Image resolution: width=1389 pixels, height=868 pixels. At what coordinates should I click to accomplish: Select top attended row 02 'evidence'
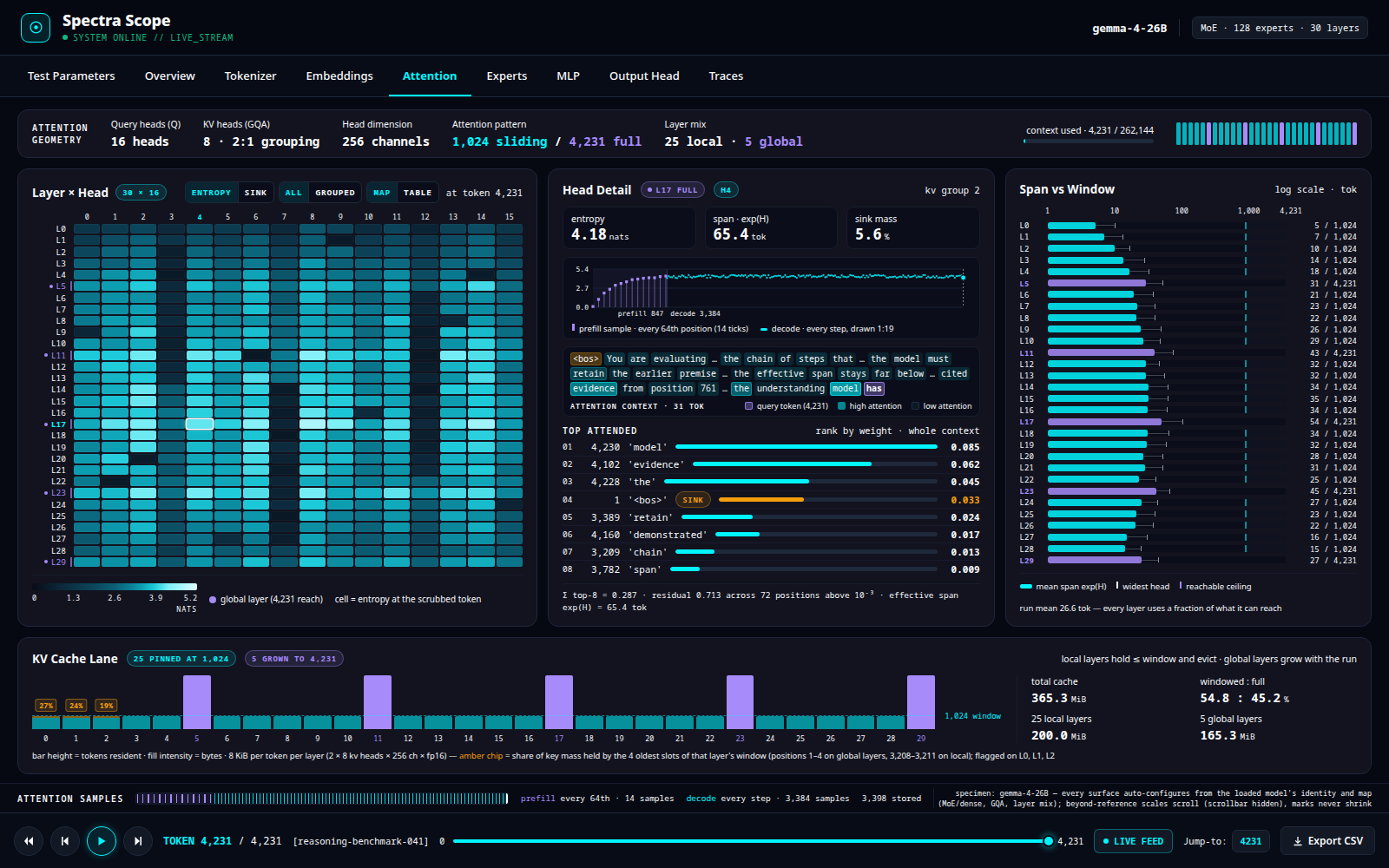pos(771,464)
